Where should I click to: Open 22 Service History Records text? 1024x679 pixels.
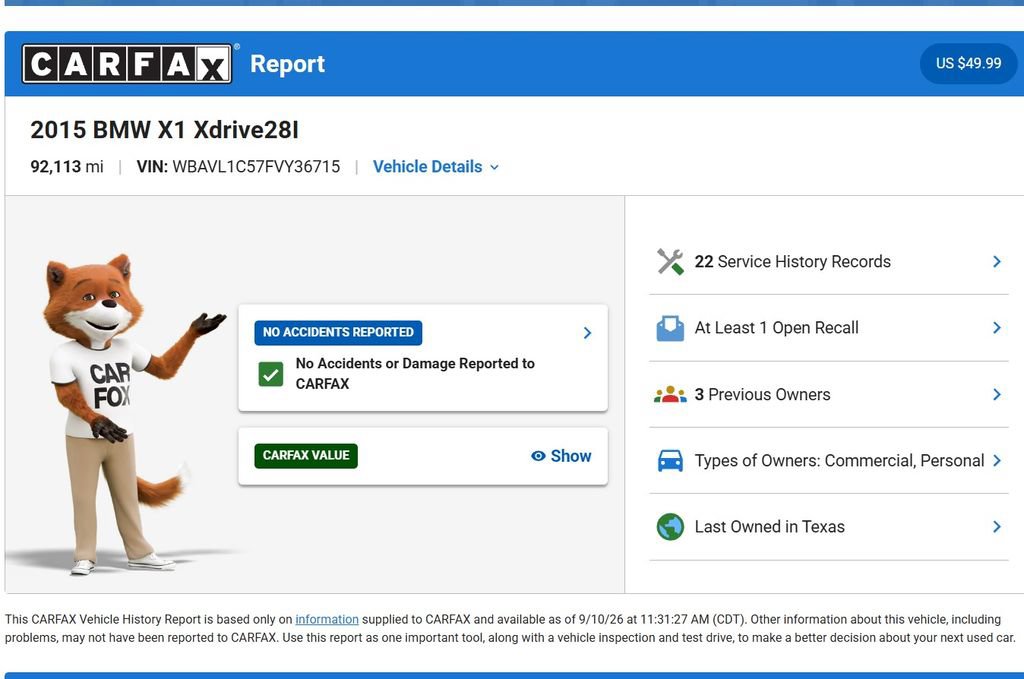[x=792, y=262]
